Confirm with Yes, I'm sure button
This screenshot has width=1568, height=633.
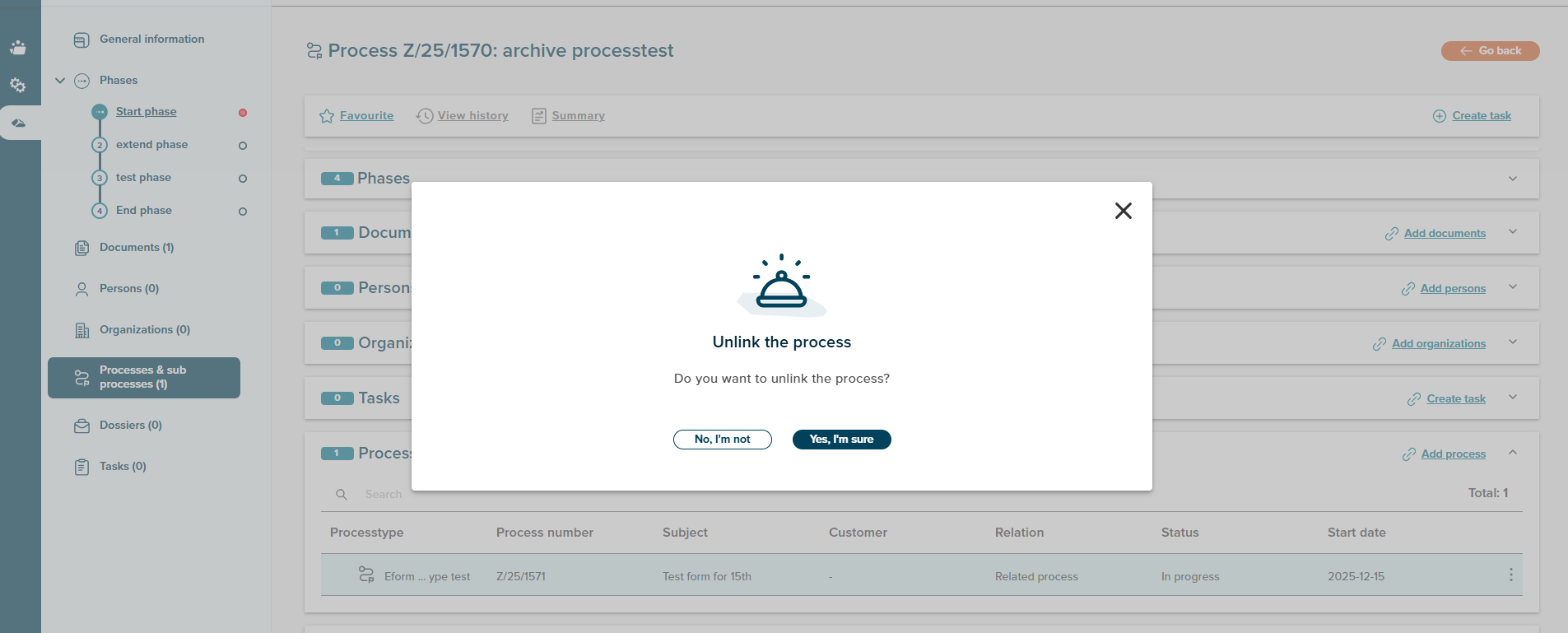[x=841, y=440]
